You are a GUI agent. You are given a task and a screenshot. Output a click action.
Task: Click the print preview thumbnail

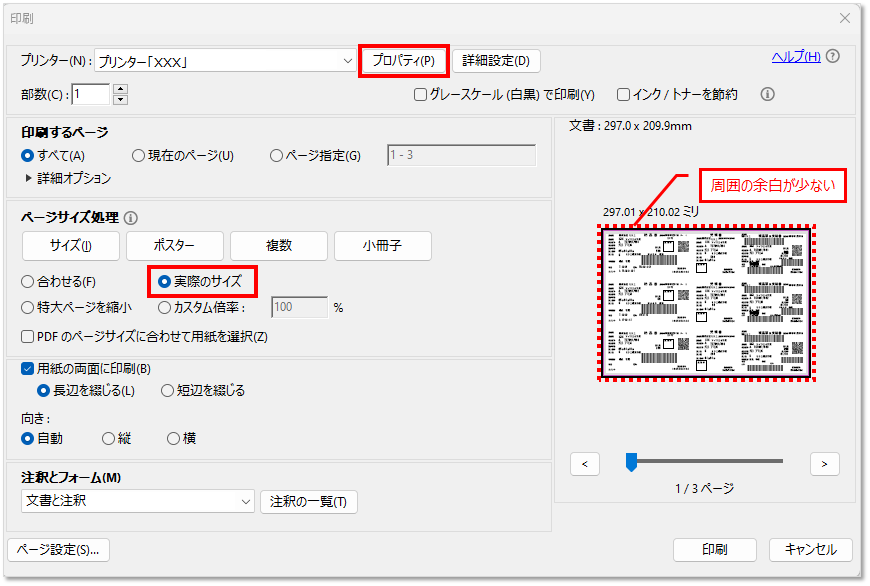point(707,301)
